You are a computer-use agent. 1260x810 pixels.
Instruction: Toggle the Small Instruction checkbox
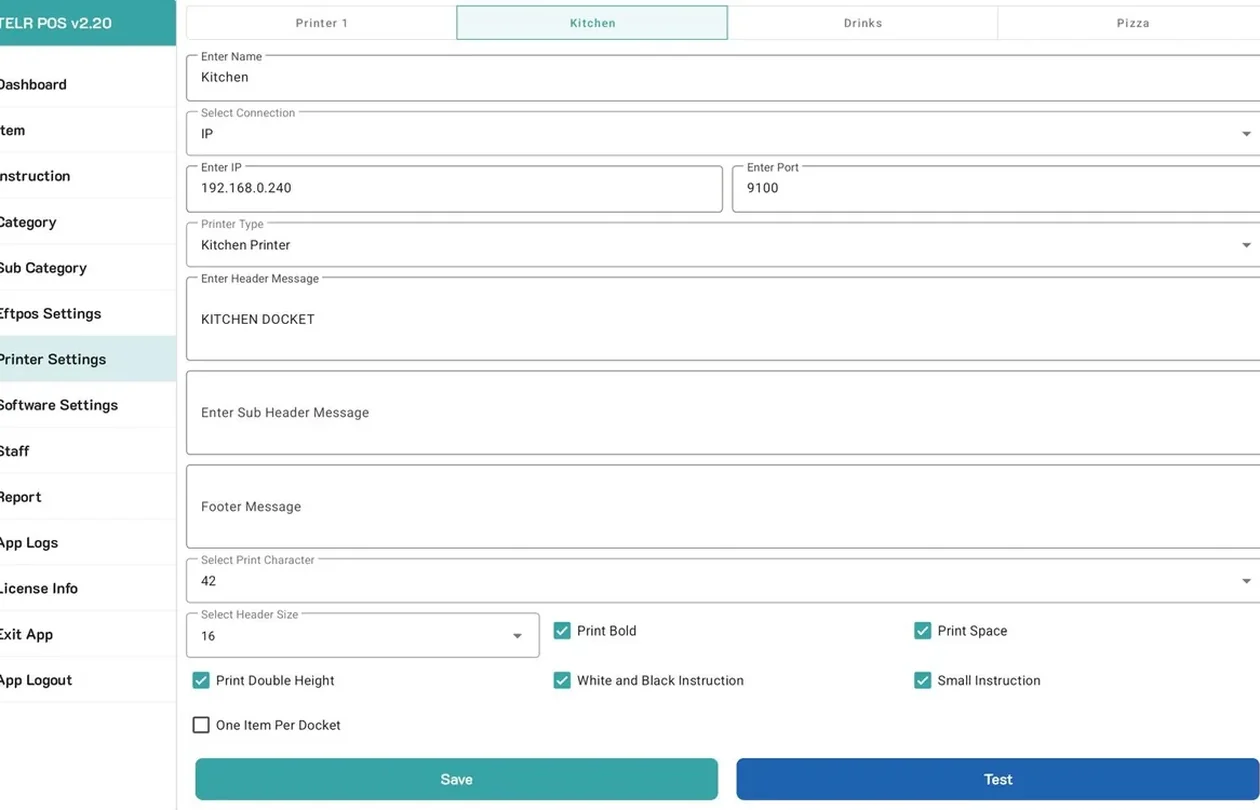[923, 681]
